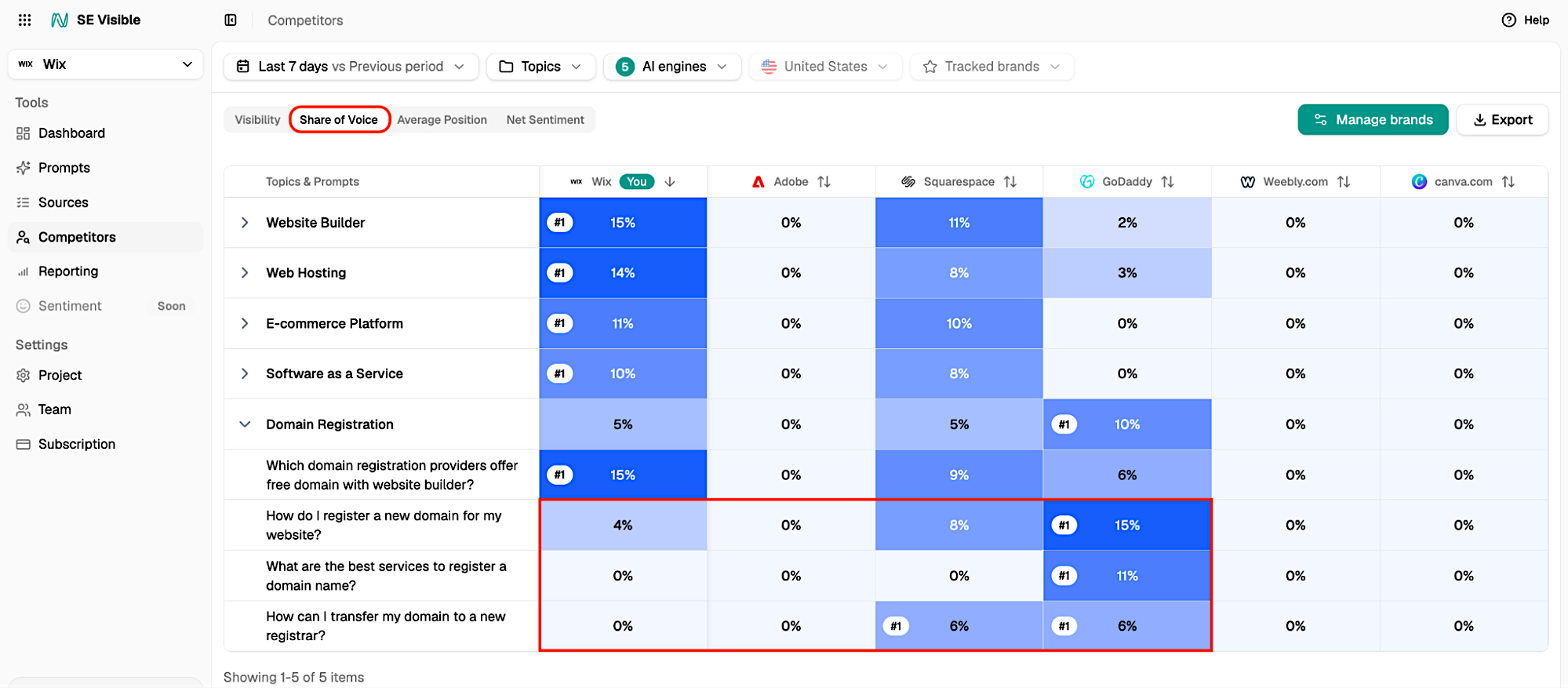Sort by the canva.com column
Viewport: 1568px width, 688px height.
coord(1508,182)
